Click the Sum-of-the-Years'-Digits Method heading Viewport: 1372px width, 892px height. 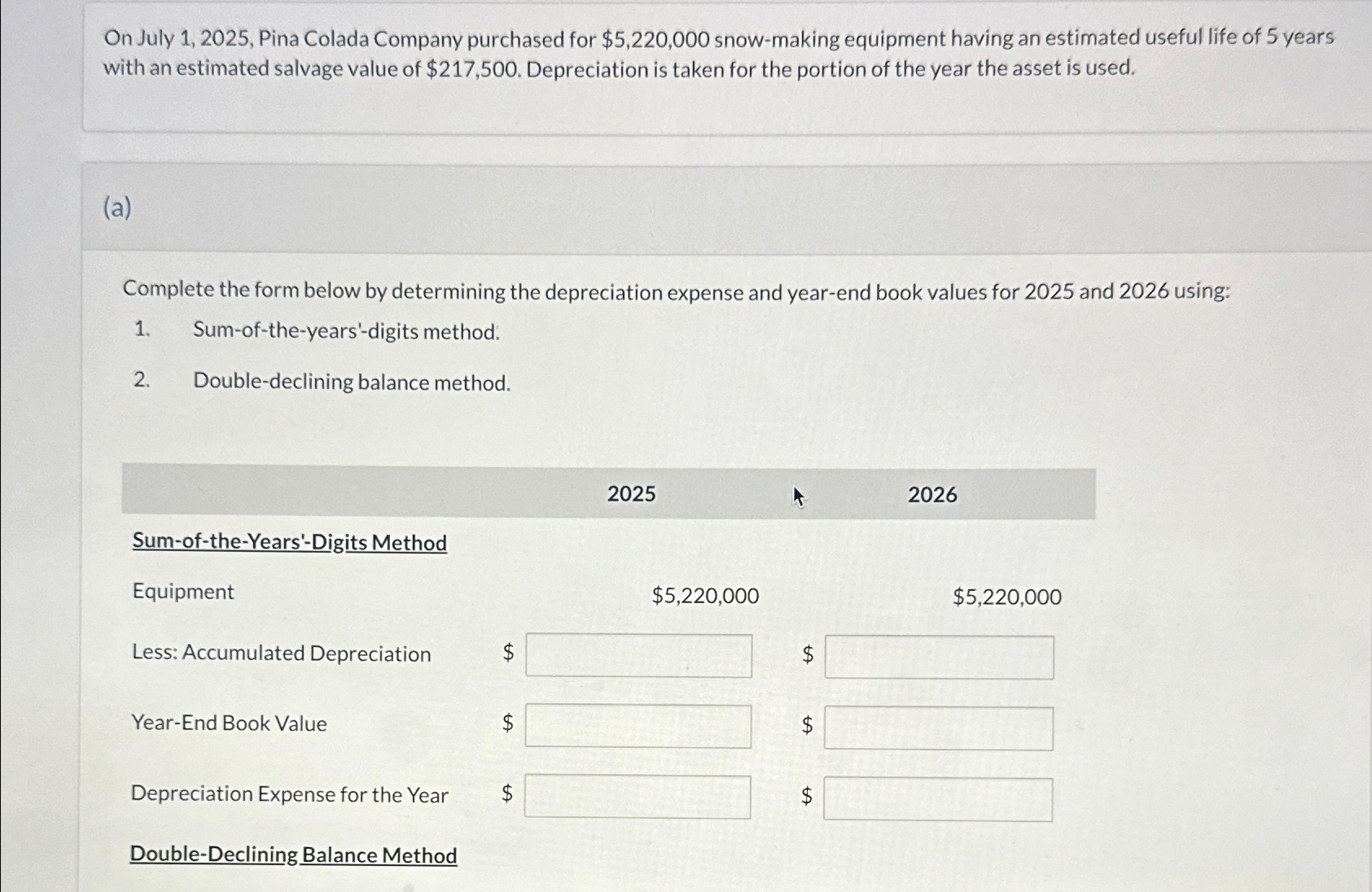click(x=289, y=542)
